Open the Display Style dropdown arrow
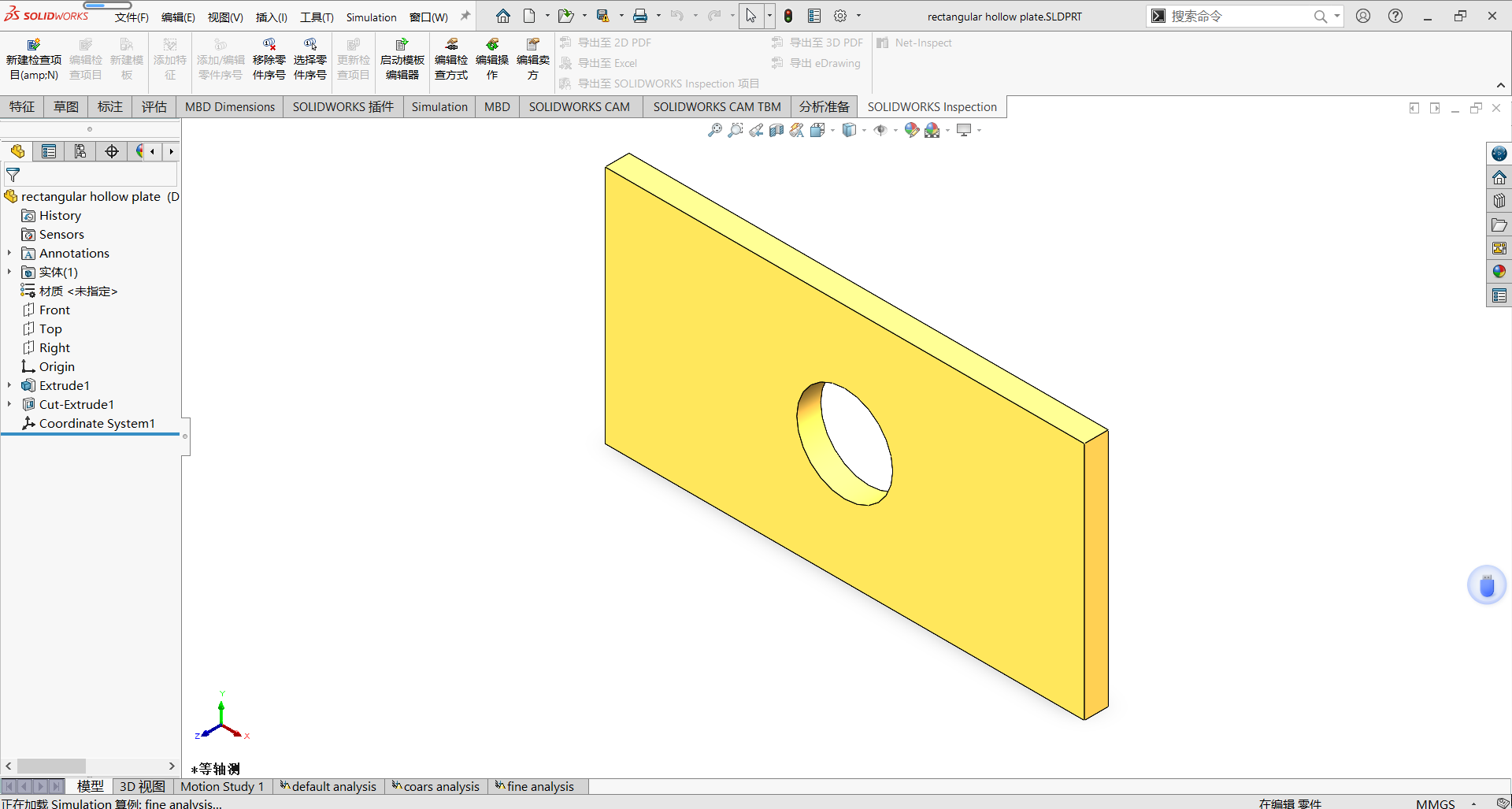Image resolution: width=1512 pixels, height=809 pixels. [864, 131]
